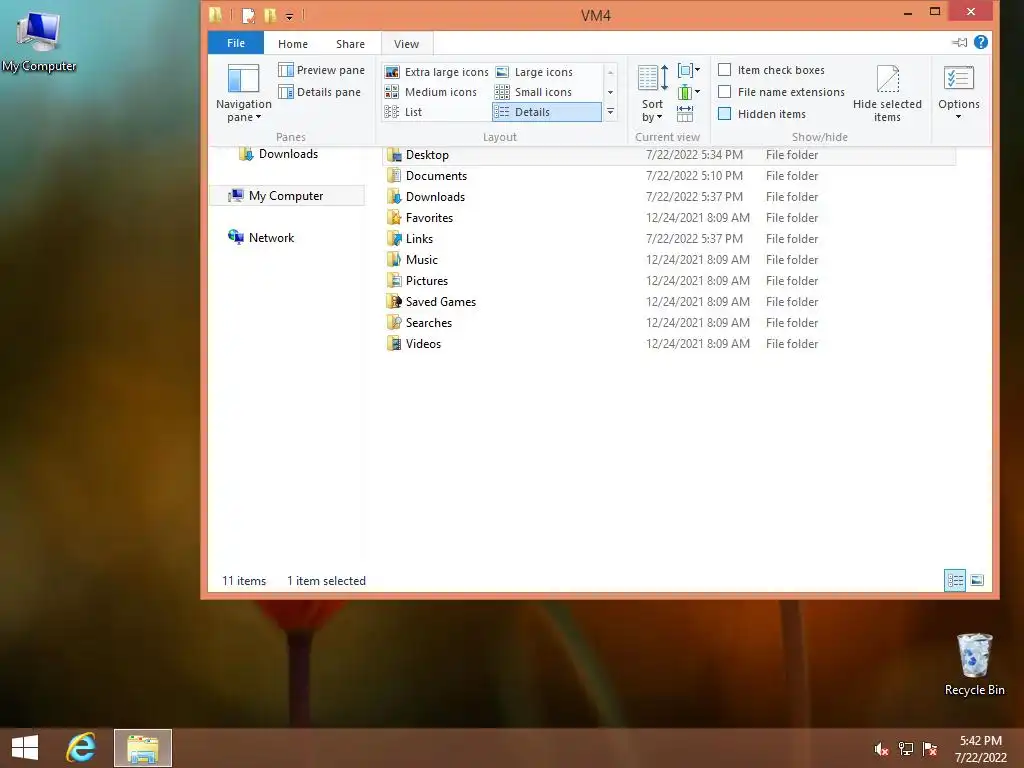The width and height of the screenshot is (1024, 768).
Task: Open the Windows Start button
Action: 25,748
